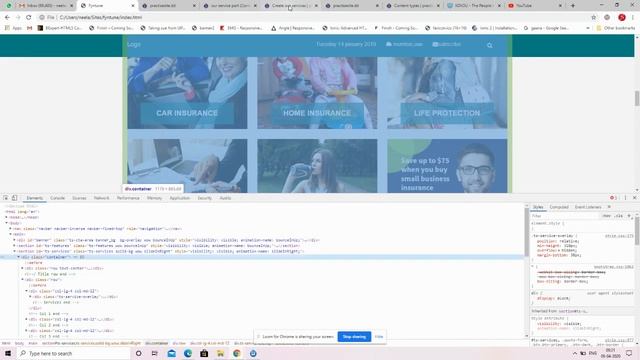Screen dimensions: 640x360
Task: Expand the head node in DOM tree
Action: 7,218
